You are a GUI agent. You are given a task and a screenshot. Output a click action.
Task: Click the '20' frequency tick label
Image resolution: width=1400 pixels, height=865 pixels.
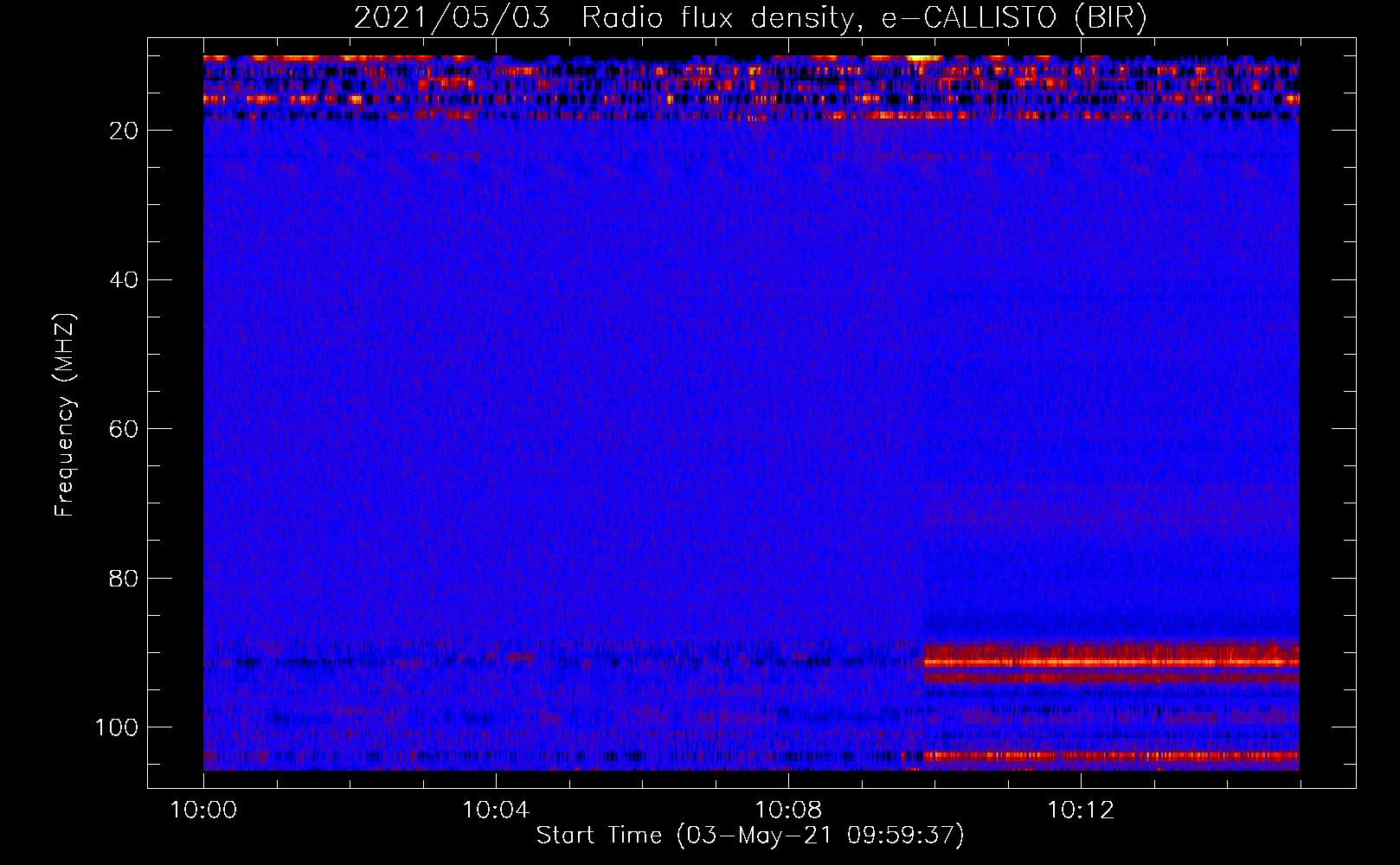click(x=125, y=131)
